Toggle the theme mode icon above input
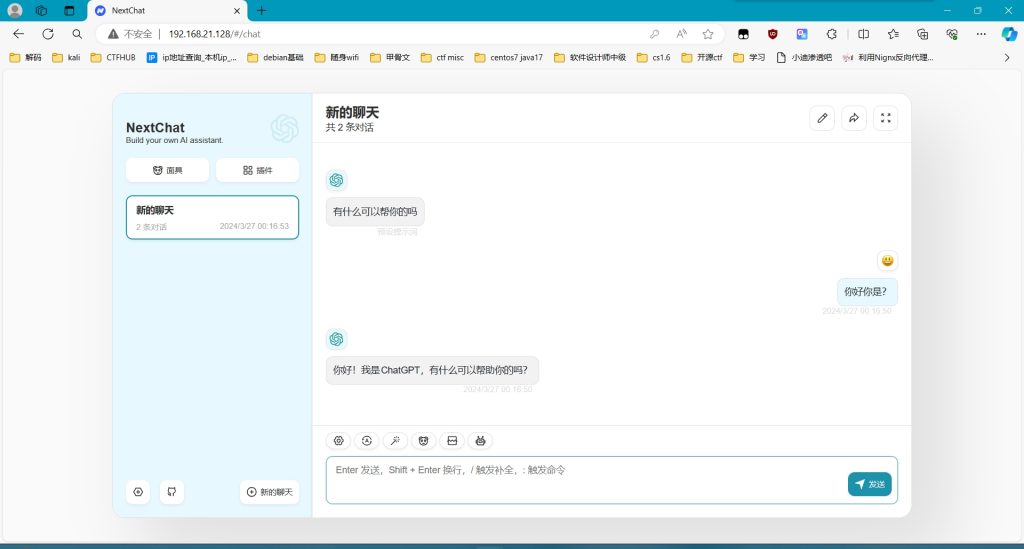 (x=367, y=440)
